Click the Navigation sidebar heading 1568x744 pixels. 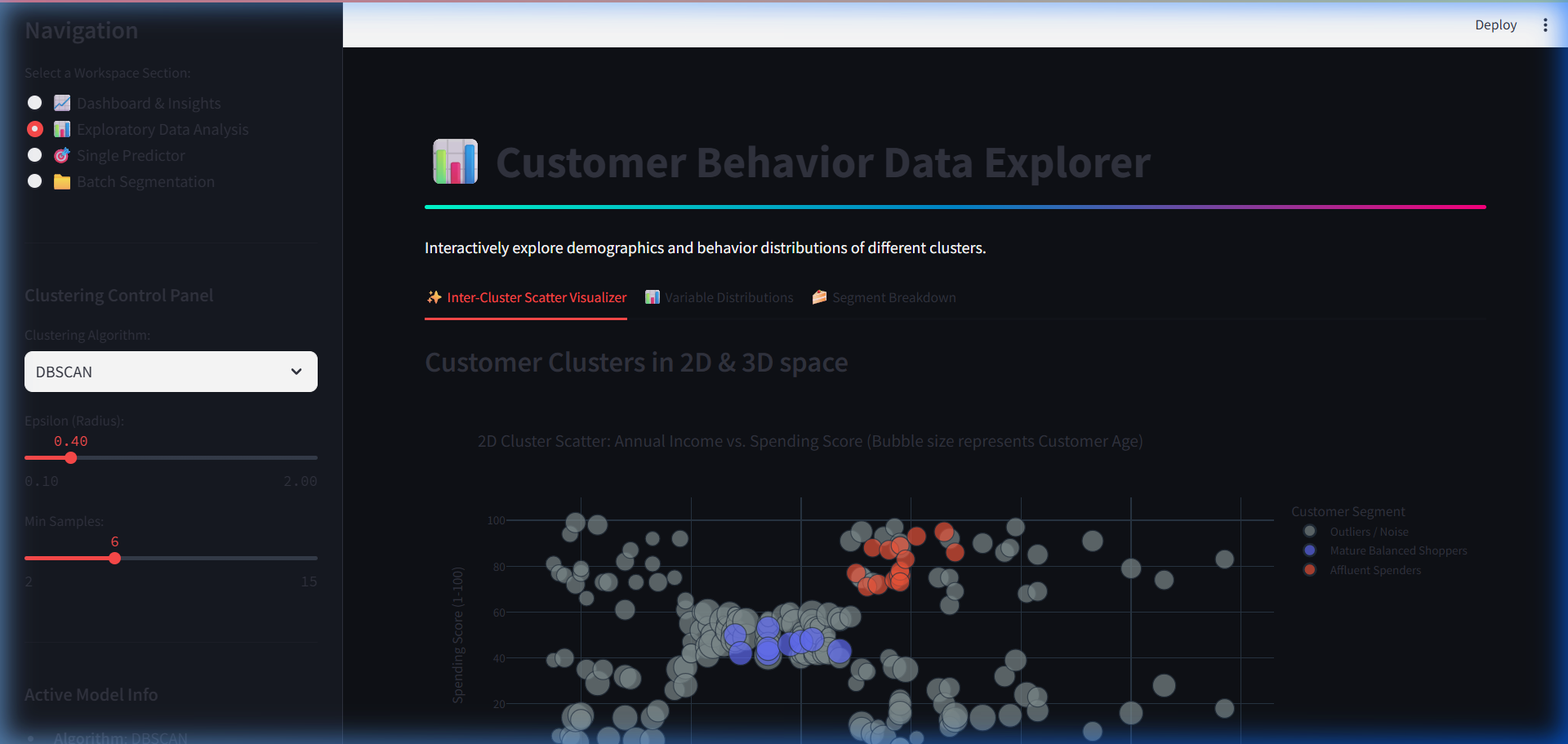[x=81, y=30]
